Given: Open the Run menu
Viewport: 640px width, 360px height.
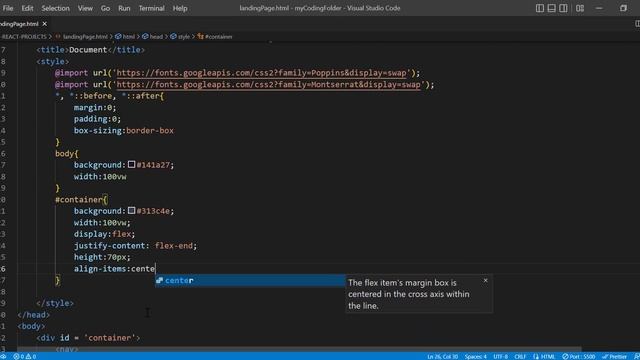Looking at the screenshot, I should (124, 8).
